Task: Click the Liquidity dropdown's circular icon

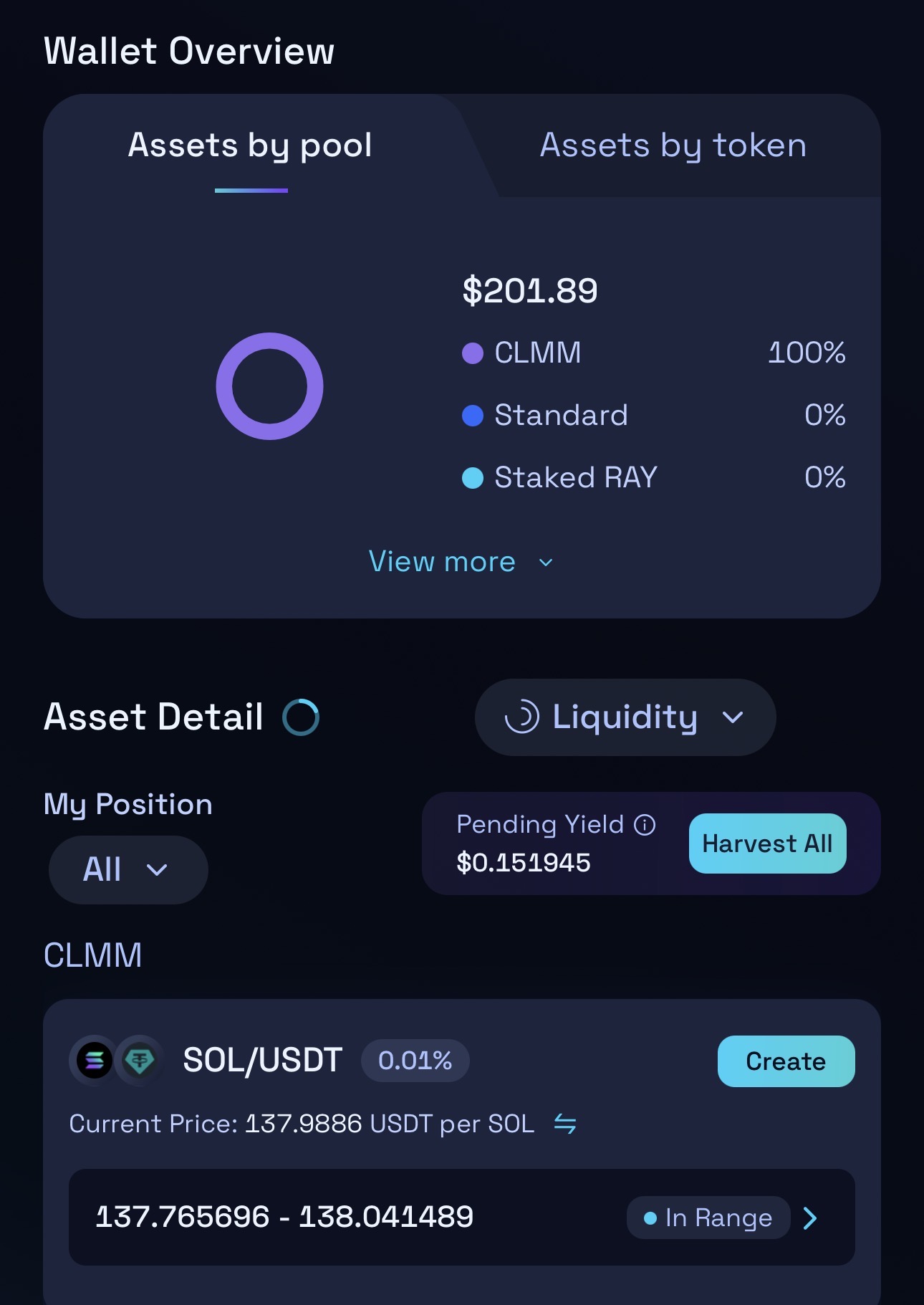Action: 522,717
